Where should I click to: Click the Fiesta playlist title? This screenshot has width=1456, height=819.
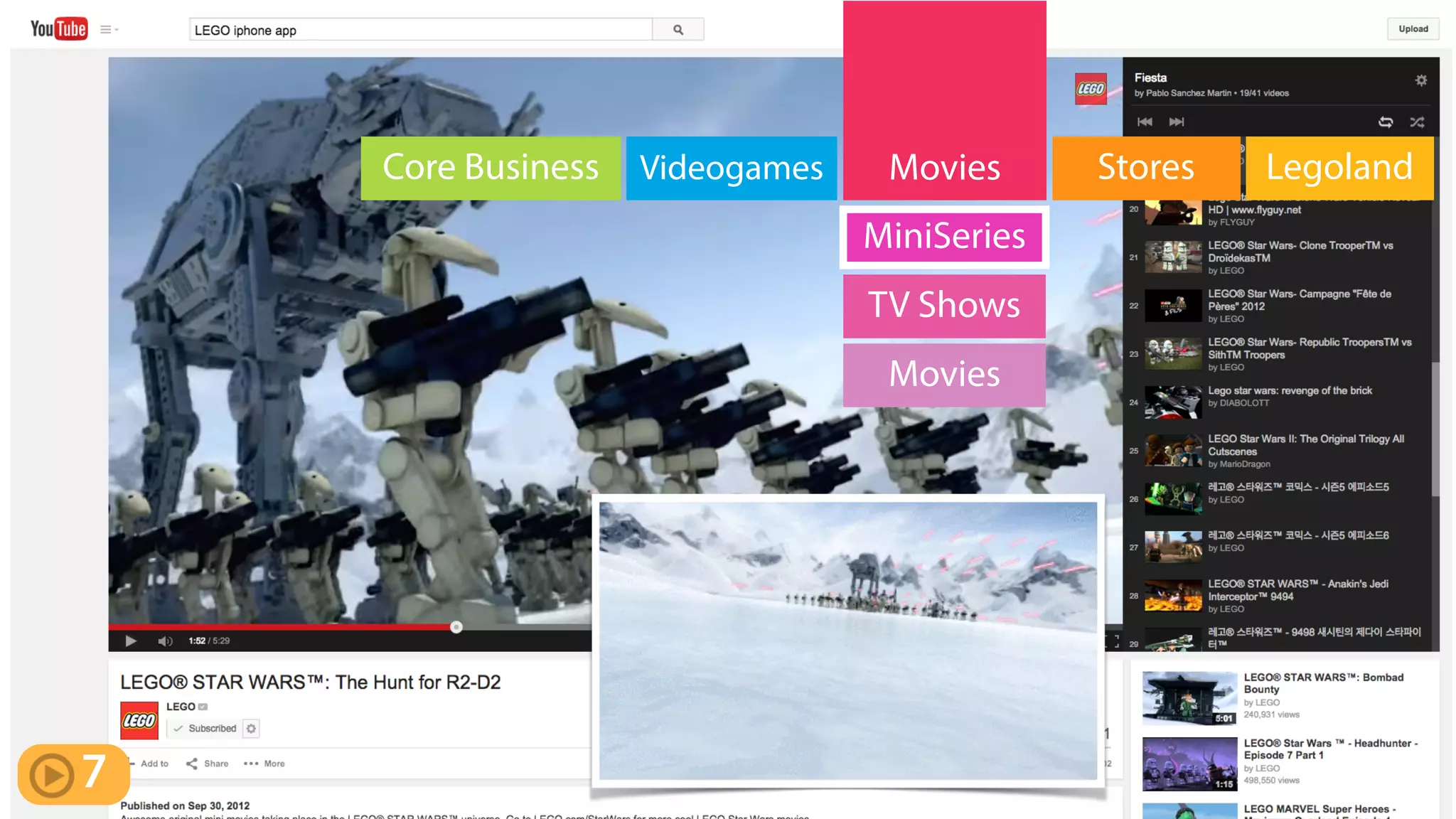click(1150, 77)
